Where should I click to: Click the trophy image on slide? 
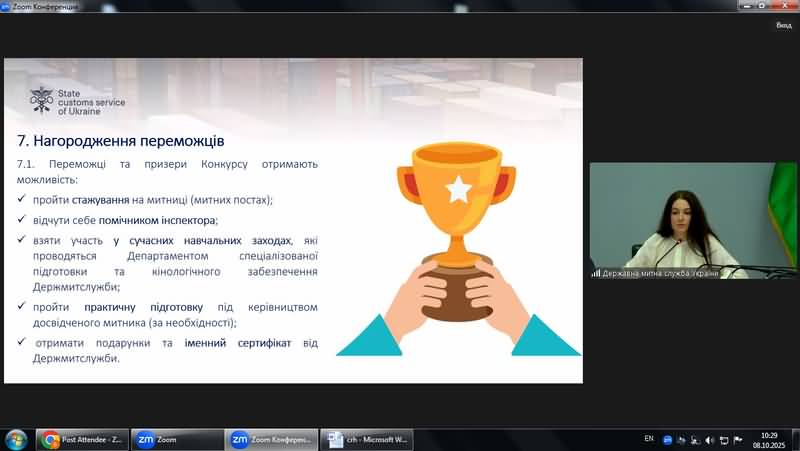458,240
